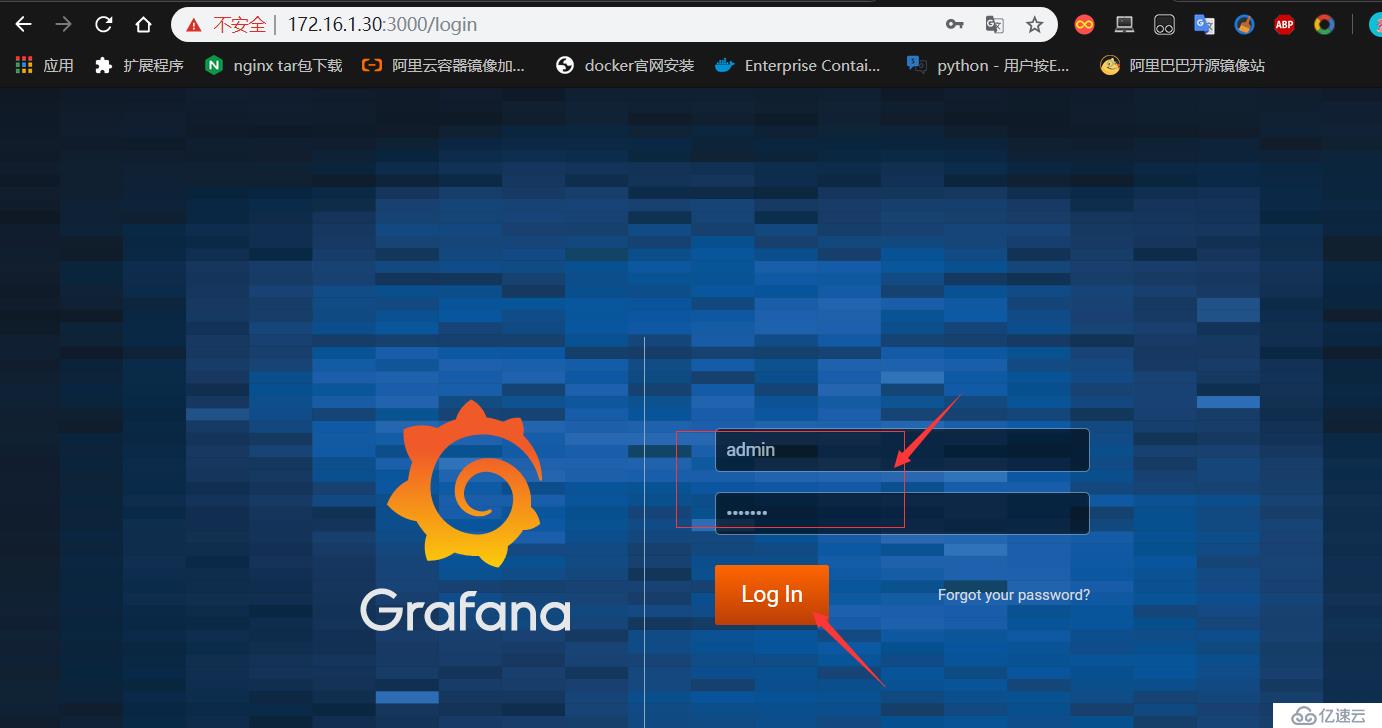Image resolution: width=1382 pixels, height=728 pixels.
Task: Open the blue round fox extension icon
Action: pyautogui.click(x=1244, y=25)
